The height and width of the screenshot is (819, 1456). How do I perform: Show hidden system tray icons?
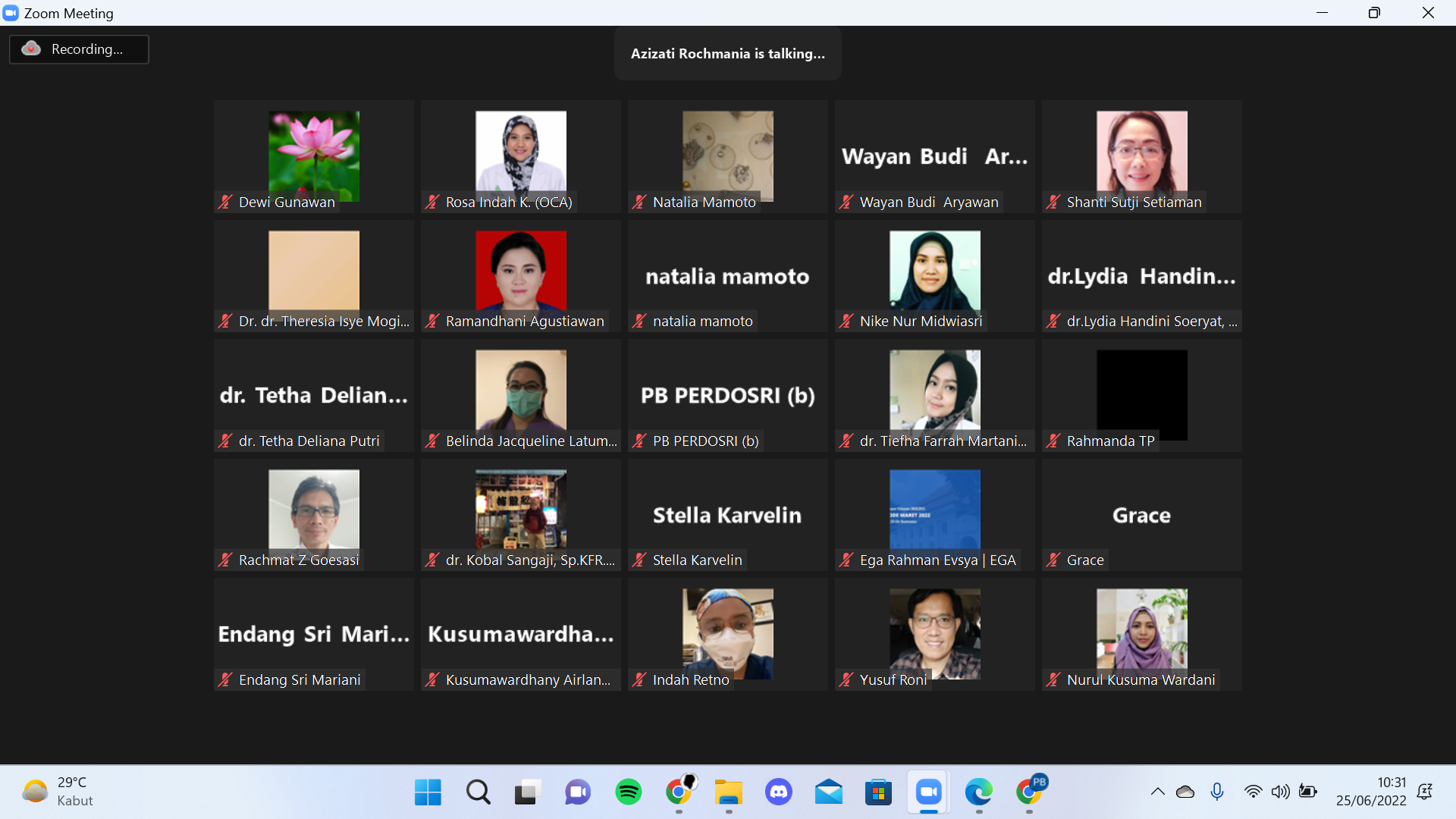1157,792
